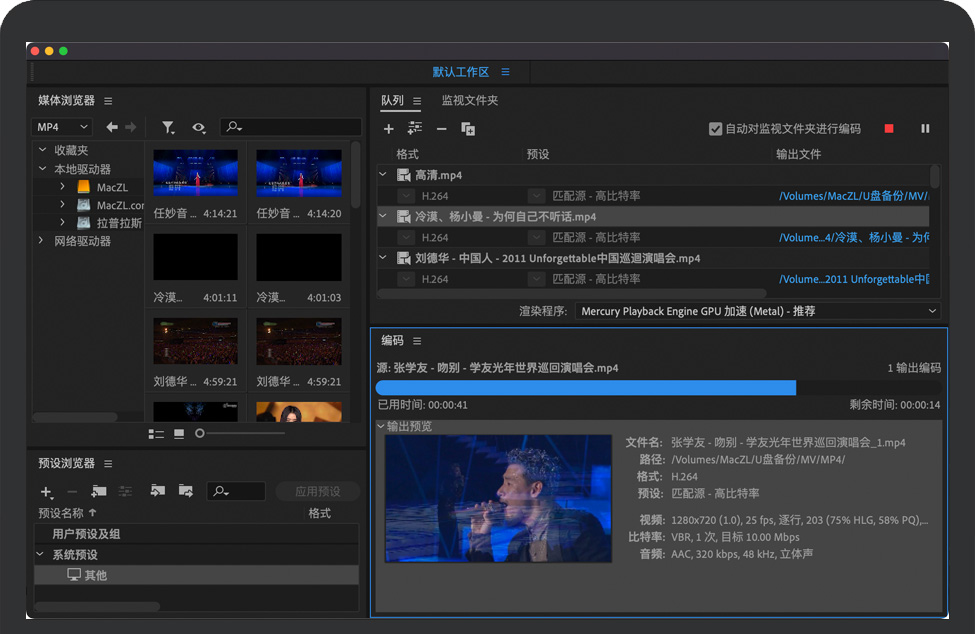Switch to the 监视文件夹 tab
Image resolution: width=975 pixels, height=634 pixels.
click(x=469, y=100)
